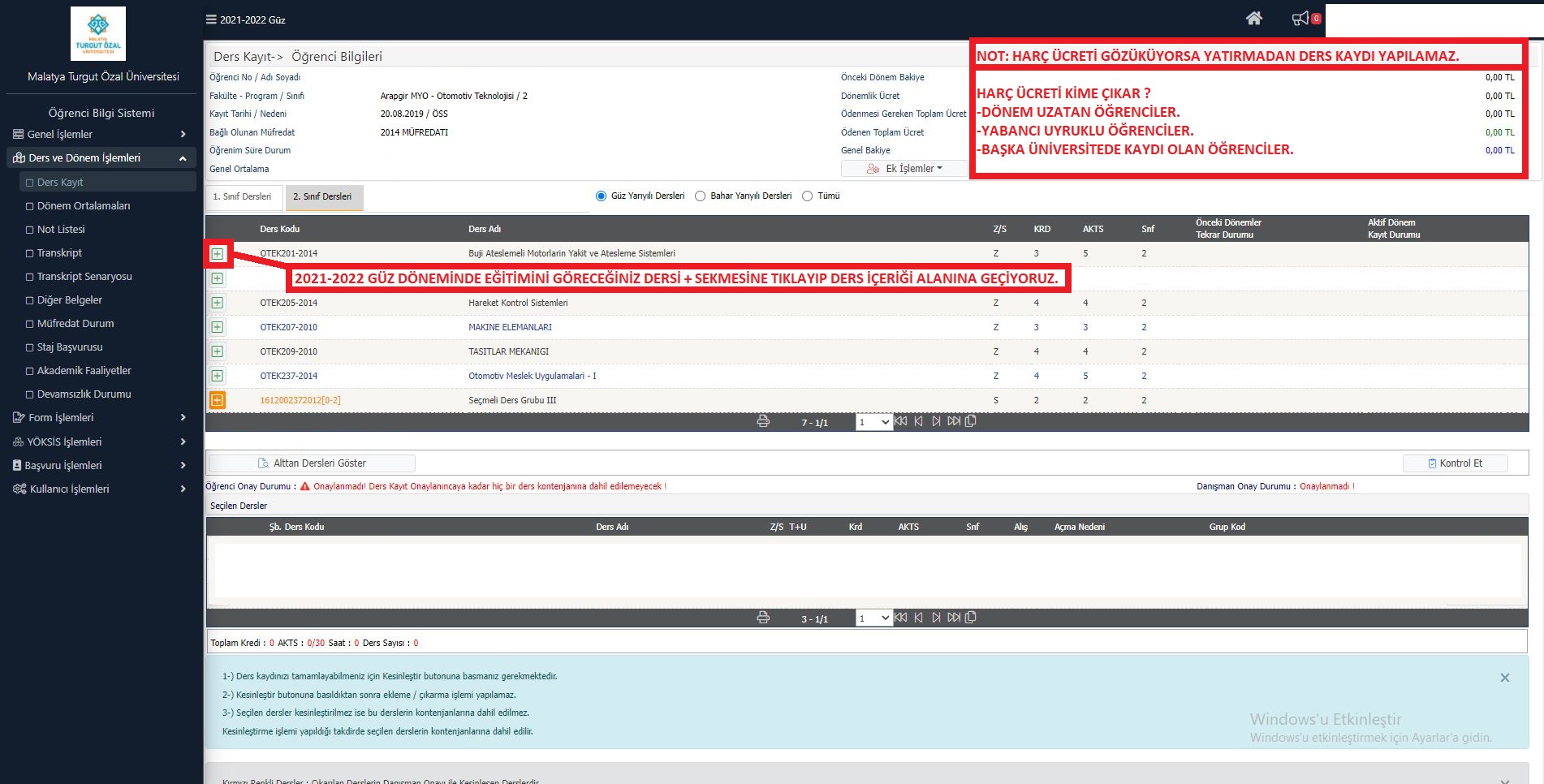Viewport: 1544px width, 784px height.
Task: Open page number dropdown in course list pager
Action: [x=873, y=422]
